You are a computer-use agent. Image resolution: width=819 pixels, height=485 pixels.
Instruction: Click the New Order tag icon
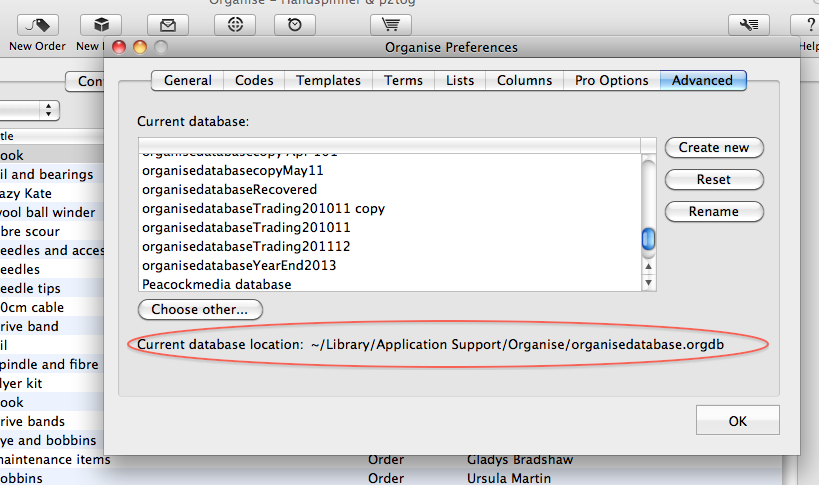(38, 25)
